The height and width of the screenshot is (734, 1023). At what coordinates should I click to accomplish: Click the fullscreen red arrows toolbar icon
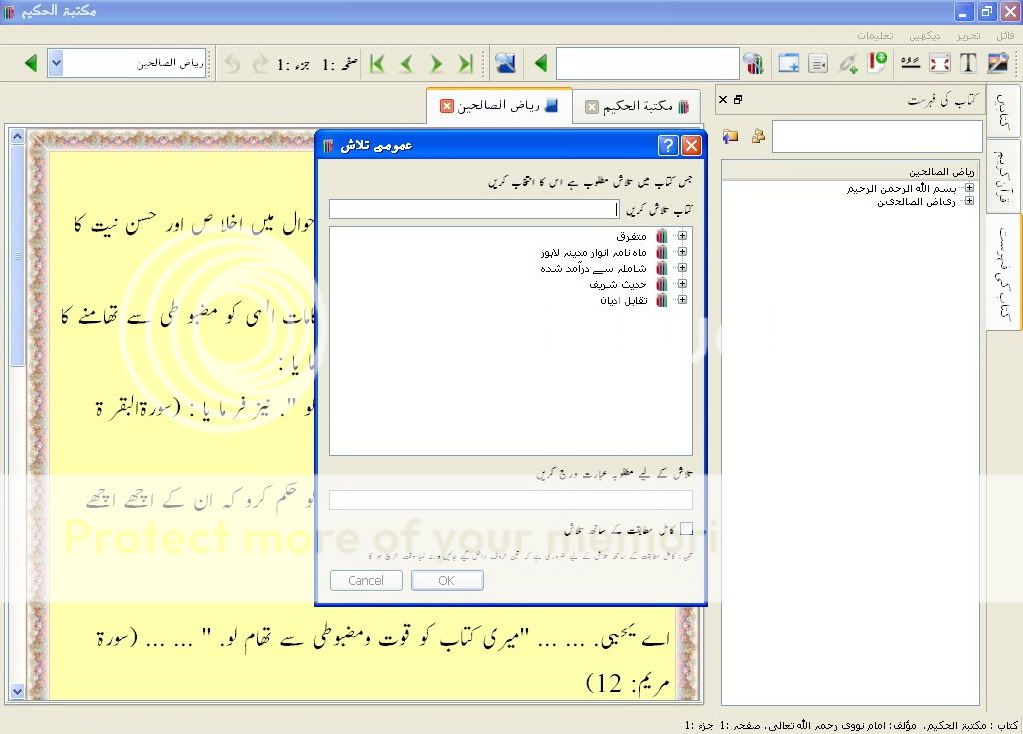939,63
